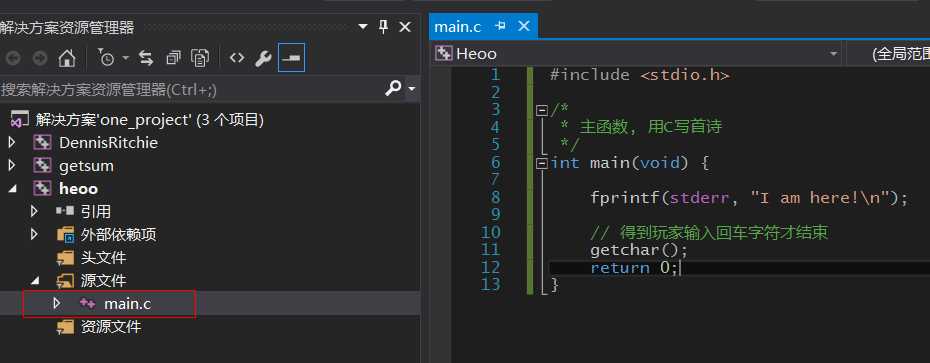Expand the DennisRitchie project node

tap(12, 143)
